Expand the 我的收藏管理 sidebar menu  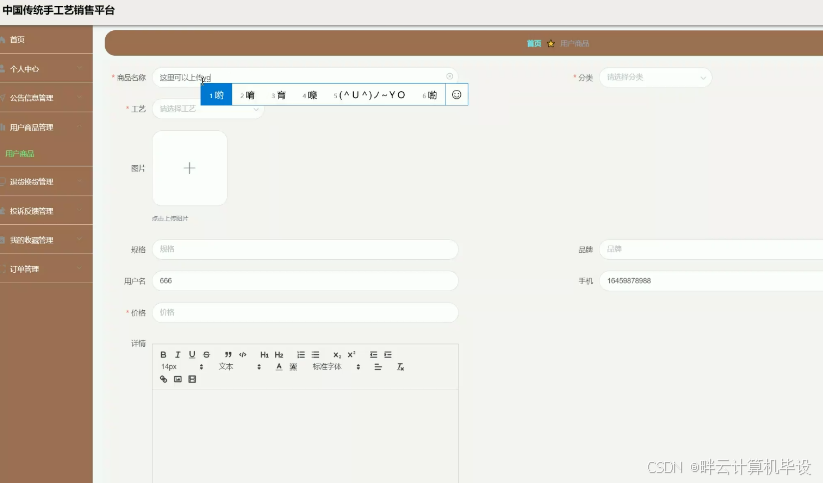pos(46,240)
